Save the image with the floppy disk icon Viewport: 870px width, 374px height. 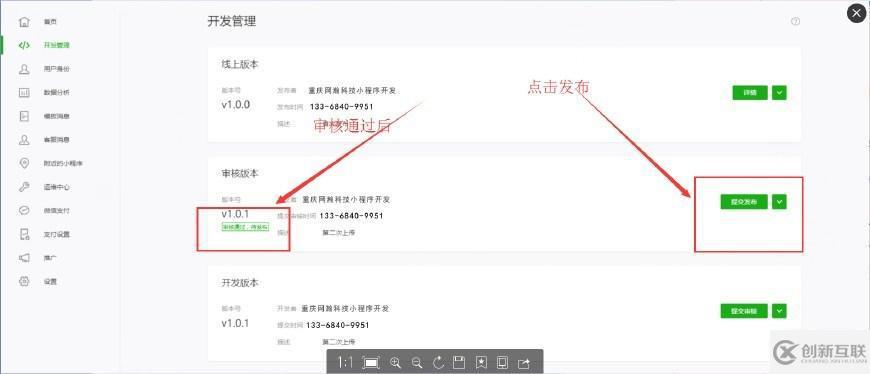(459, 363)
